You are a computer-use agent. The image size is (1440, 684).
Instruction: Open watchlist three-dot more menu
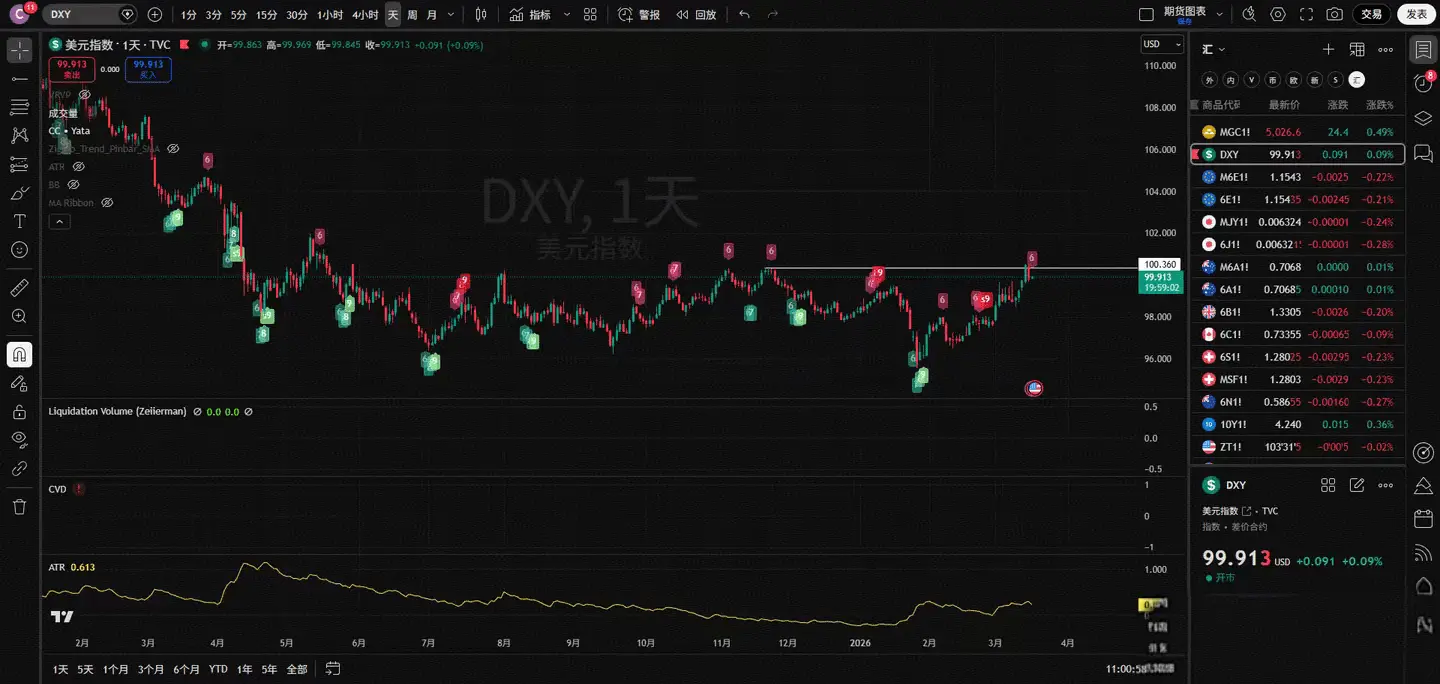[x=1385, y=49]
